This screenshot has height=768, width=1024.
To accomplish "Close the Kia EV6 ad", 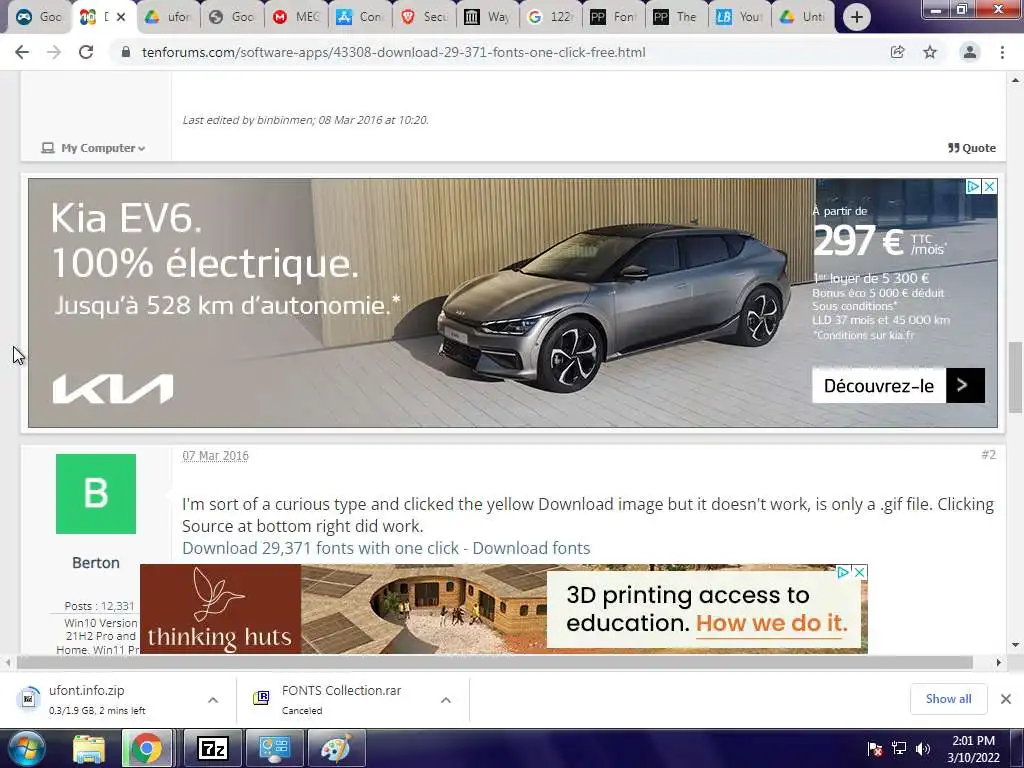I will 989,187.
